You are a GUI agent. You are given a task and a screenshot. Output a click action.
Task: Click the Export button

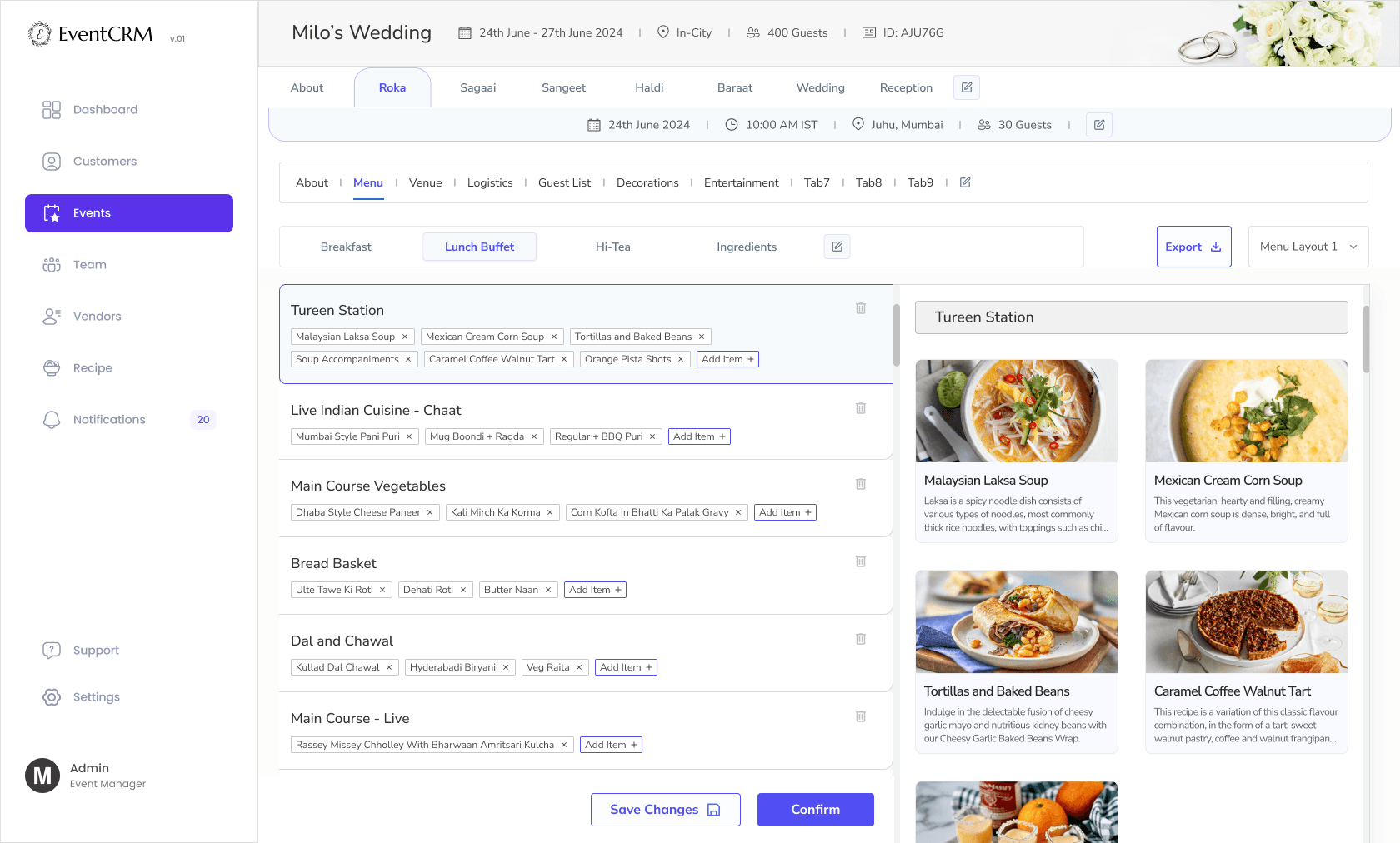click(1194, 247)
